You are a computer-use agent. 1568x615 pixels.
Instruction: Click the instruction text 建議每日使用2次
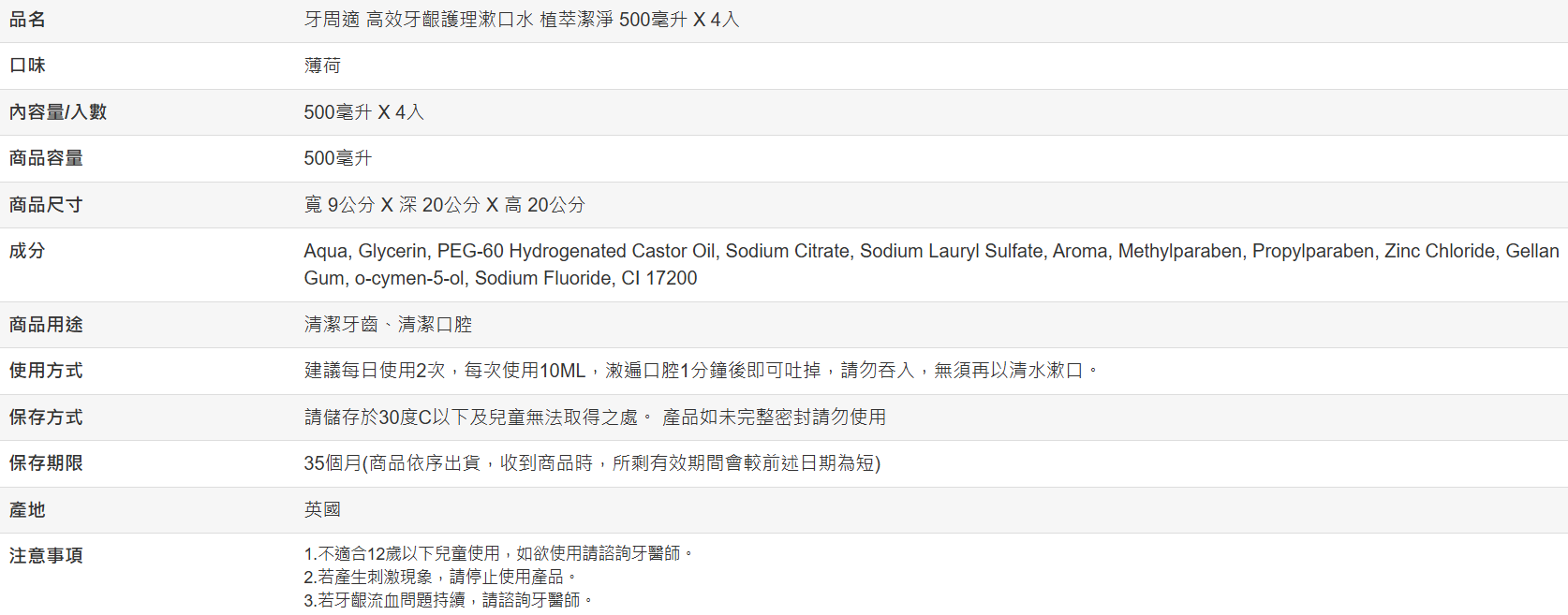coord(375,371)
